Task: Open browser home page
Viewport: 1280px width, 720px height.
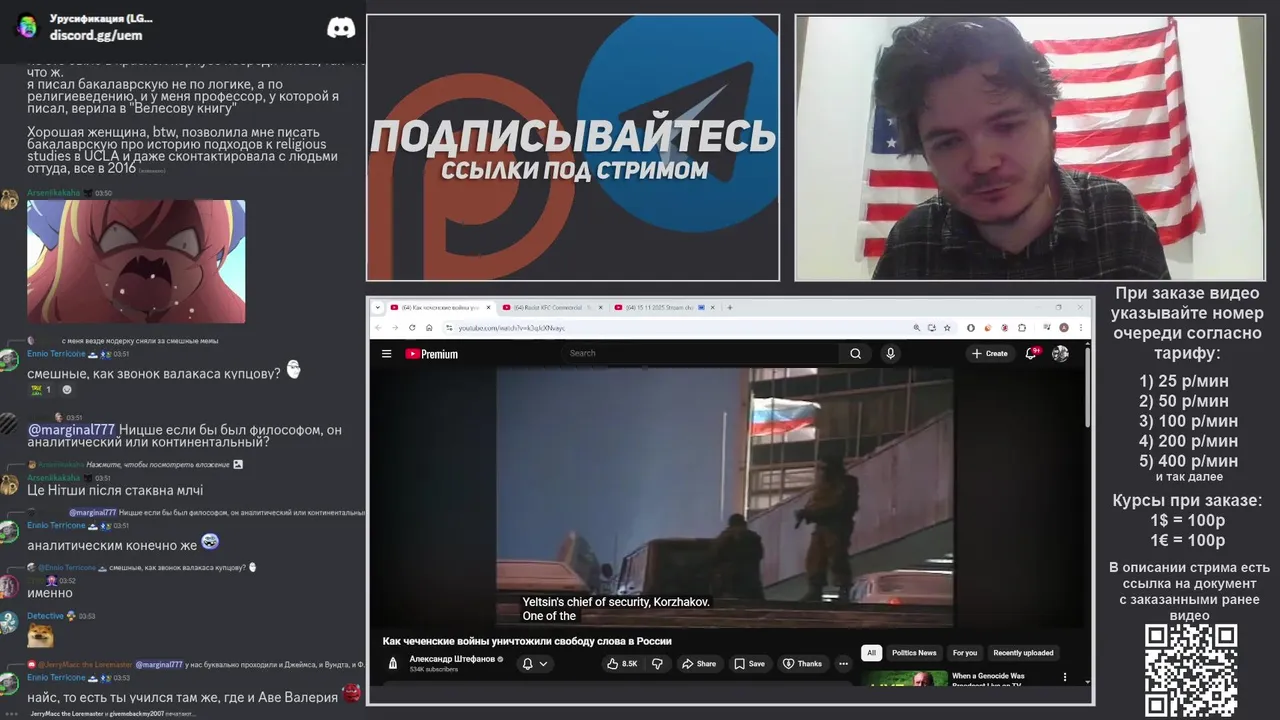Action: click(x=429, y=328)
